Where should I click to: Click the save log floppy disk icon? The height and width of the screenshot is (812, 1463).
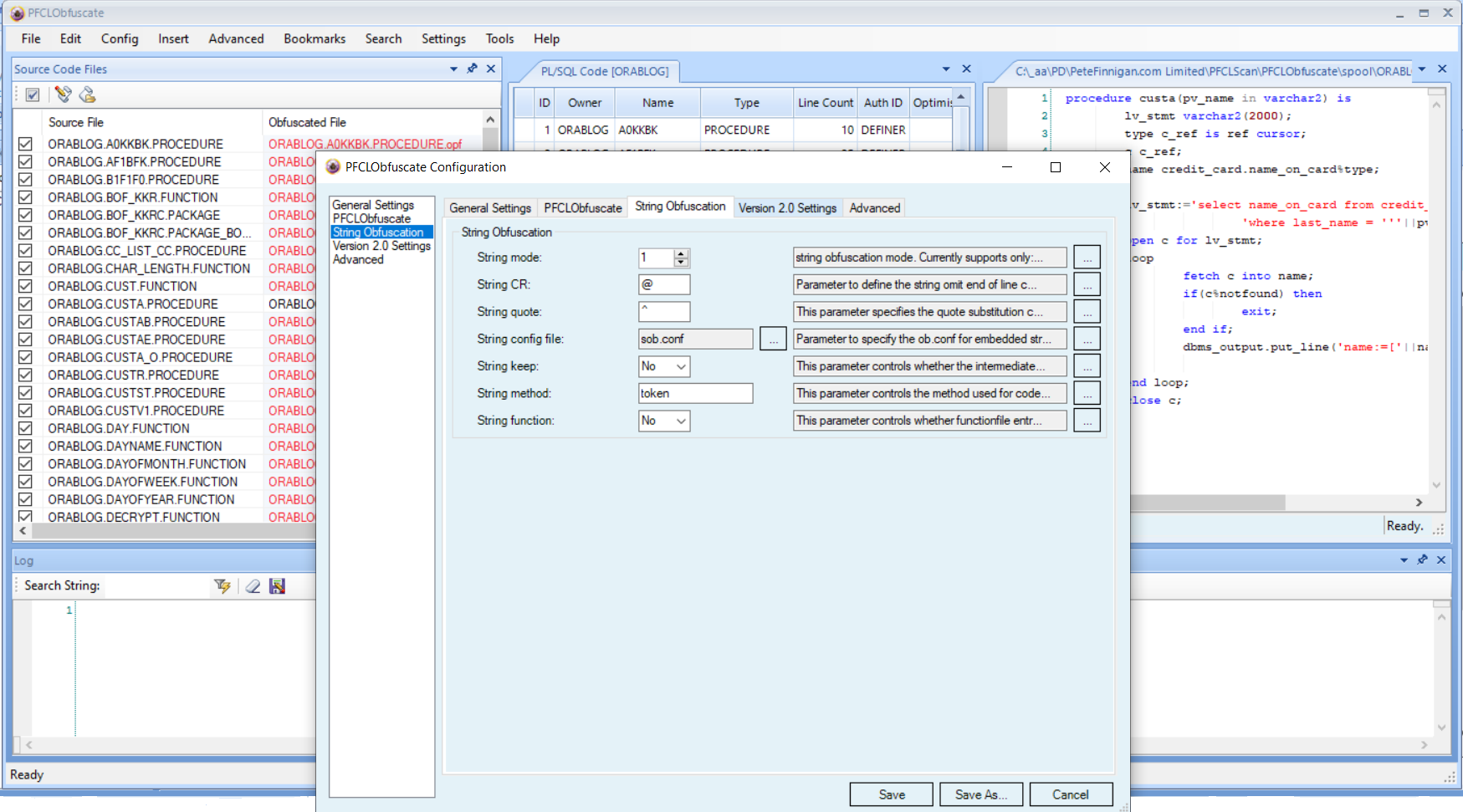click(x=278, y=586)
